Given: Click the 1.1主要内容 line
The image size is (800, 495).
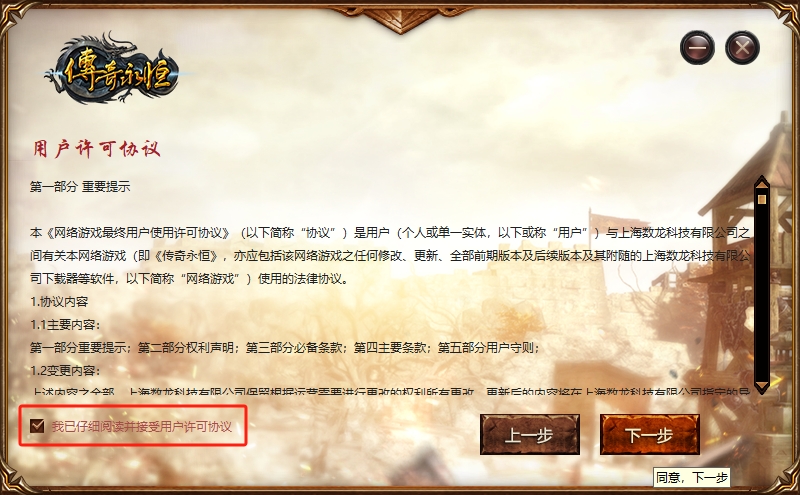Looking at the screenshot, I should [x=65, y=325].
